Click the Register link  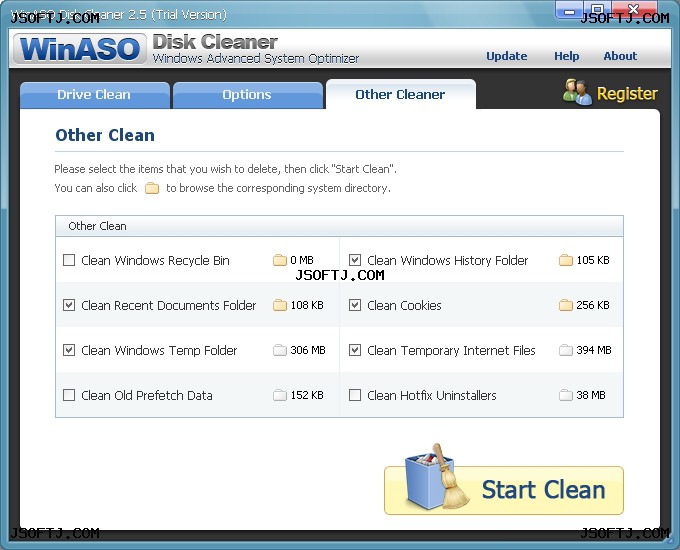pyautogui.click(x=627, y=94)
